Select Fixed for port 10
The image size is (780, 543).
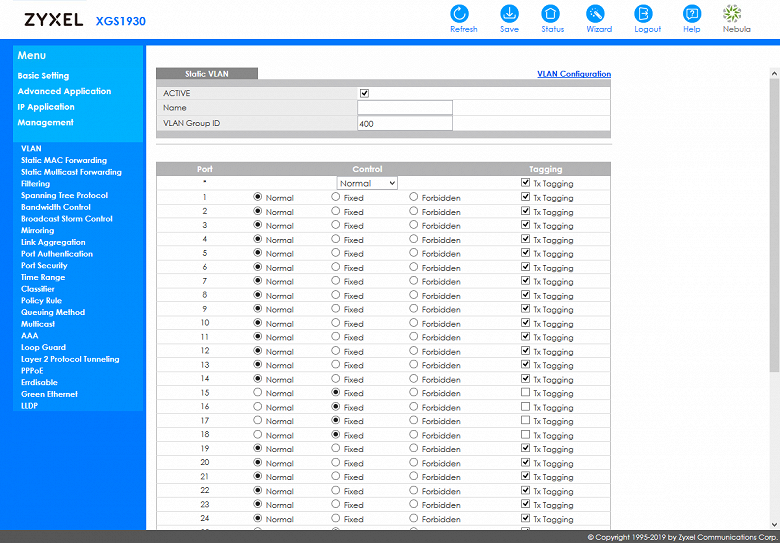(x=336, y=323)
